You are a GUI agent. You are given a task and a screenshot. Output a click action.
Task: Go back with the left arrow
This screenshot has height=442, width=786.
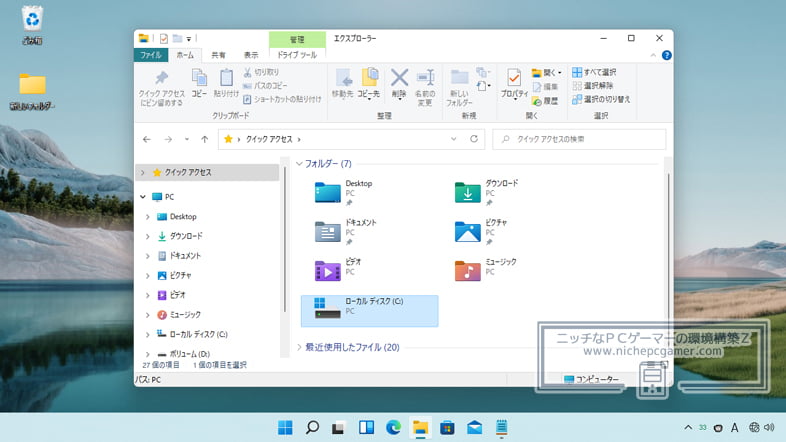[x=146, y=139]
